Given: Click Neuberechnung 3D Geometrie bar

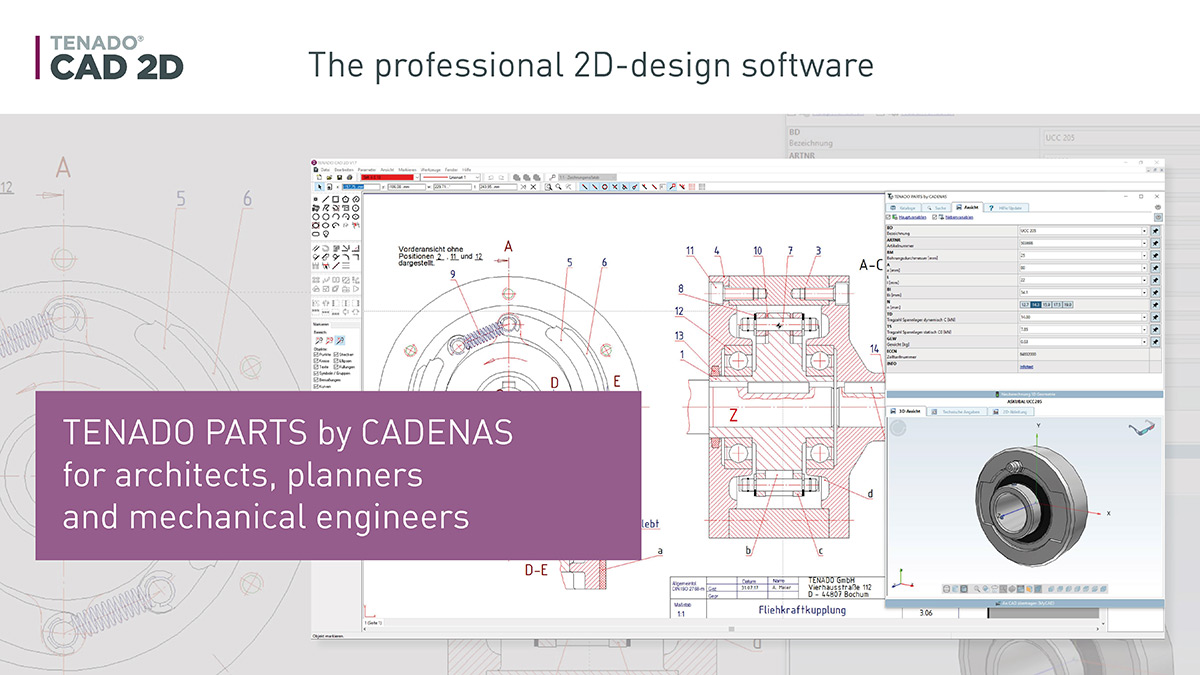Looking at the screenshot, I should (x=1025, y=394).
